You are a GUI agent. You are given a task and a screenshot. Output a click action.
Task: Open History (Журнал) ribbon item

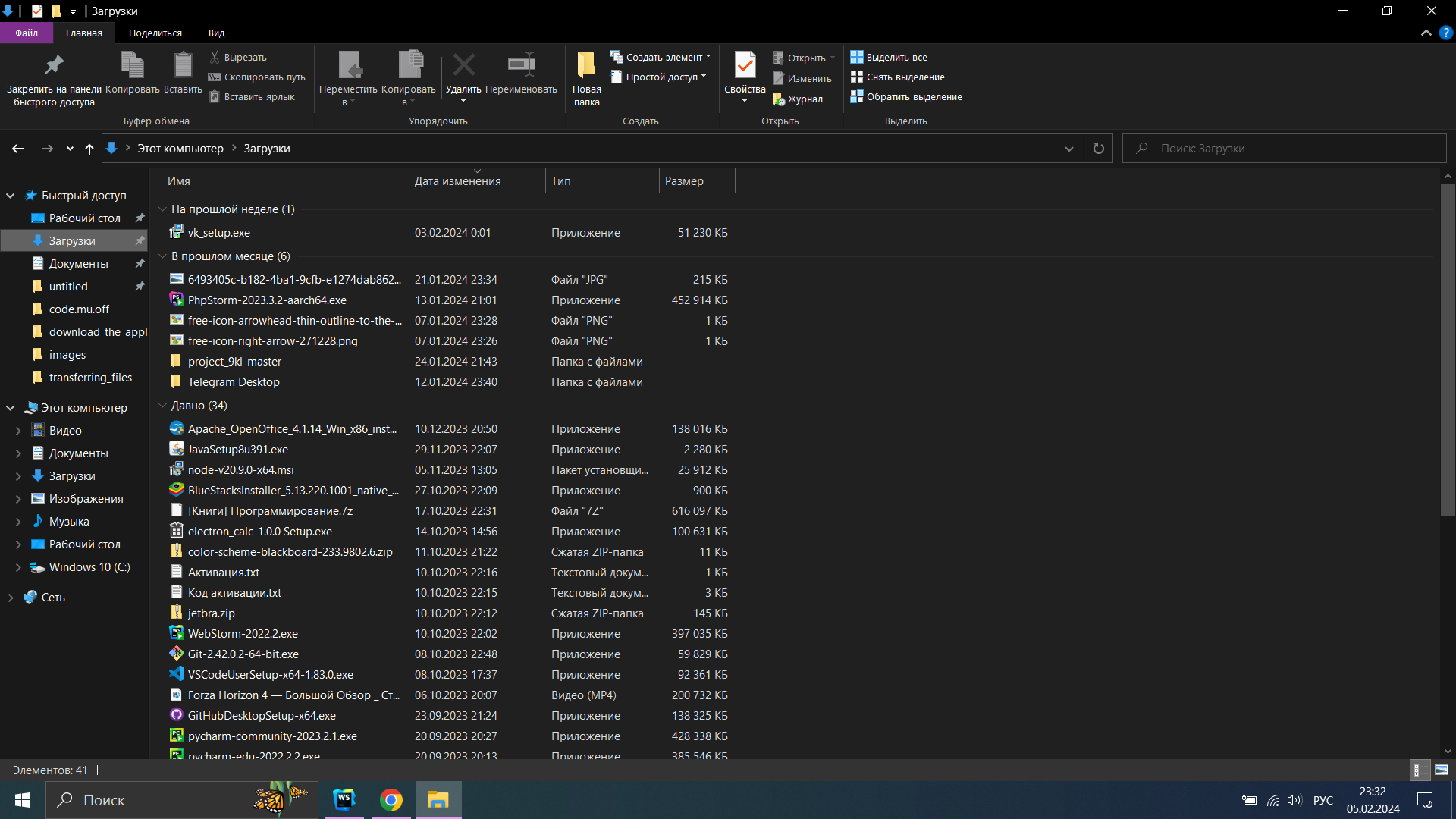(x=798, y=99)
